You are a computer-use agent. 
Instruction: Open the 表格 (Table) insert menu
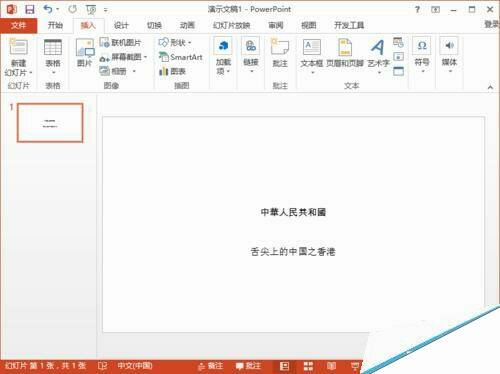pyautogui.click(x=53, y=57)
